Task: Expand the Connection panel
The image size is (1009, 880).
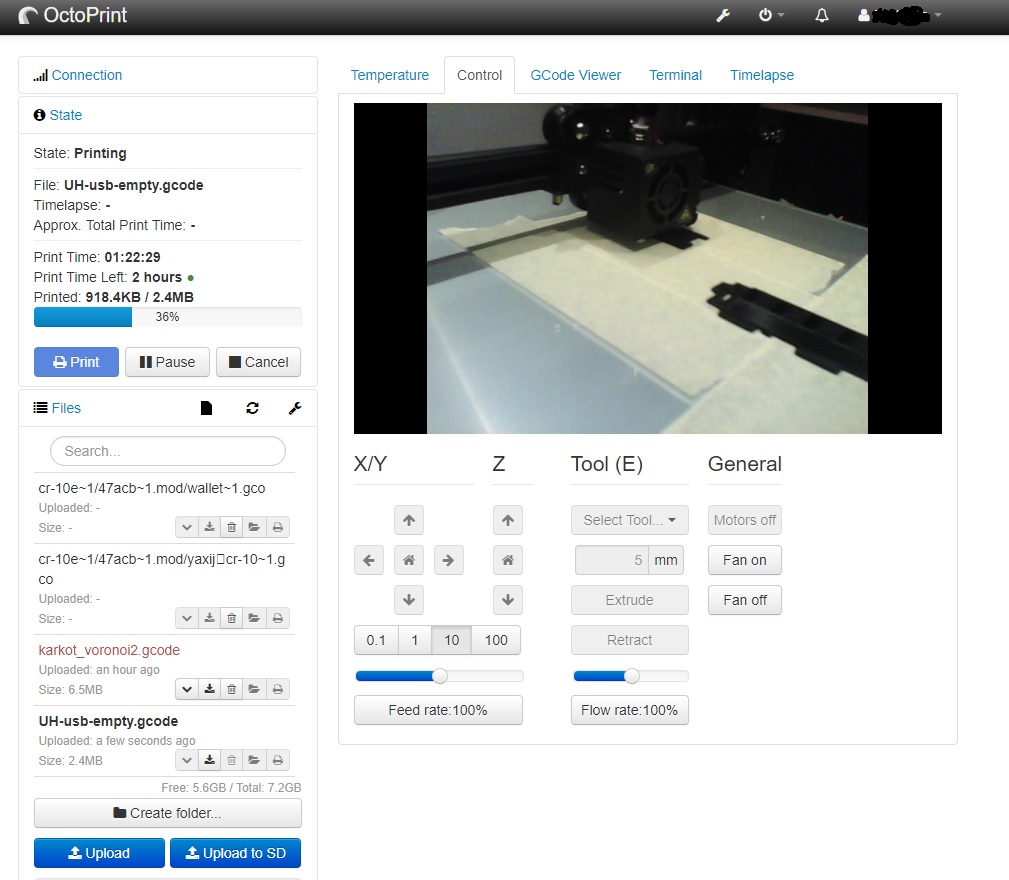Action: click(87, 75)
